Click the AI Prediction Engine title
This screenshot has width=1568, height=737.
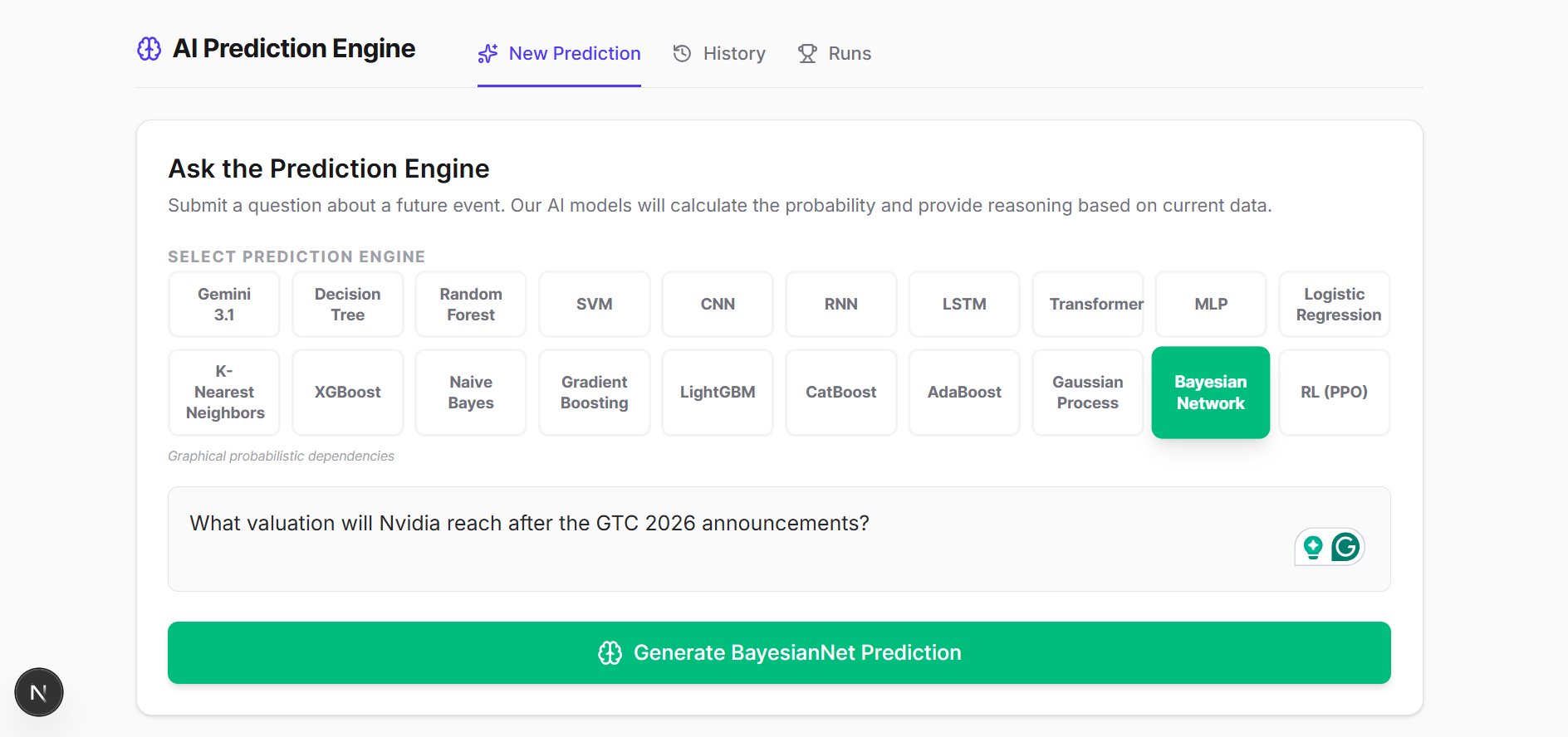click(x=294, y=49)
